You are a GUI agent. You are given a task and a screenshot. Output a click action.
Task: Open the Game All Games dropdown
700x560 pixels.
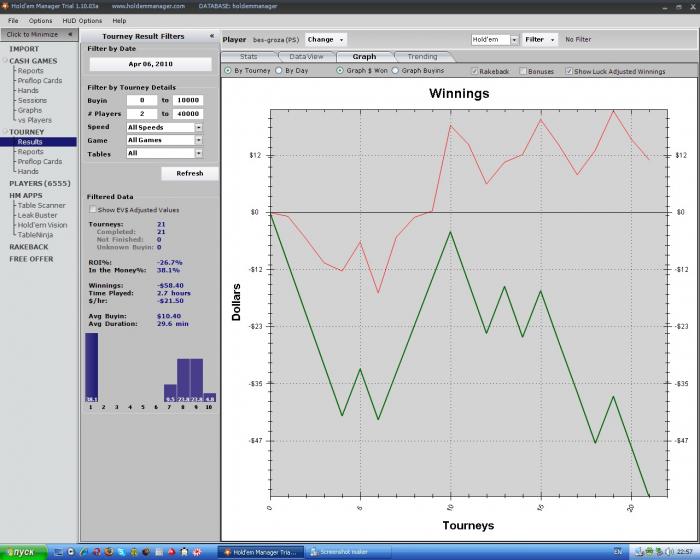point(164,140)
